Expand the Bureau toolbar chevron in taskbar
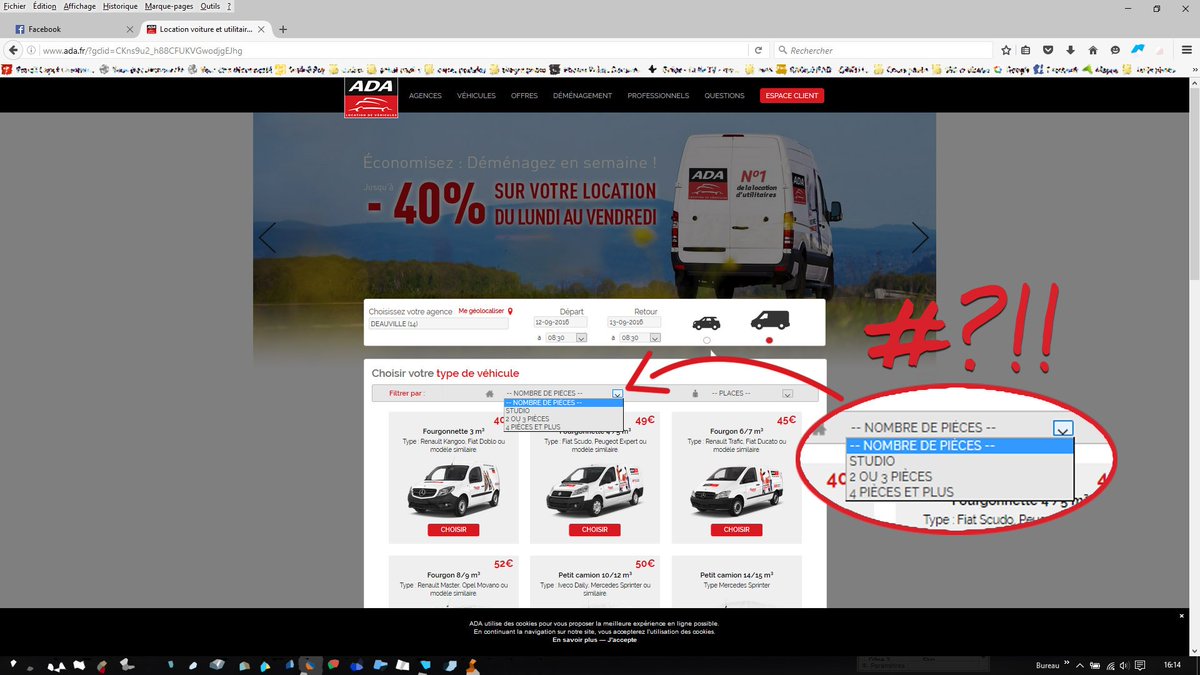 point(1067,663)
